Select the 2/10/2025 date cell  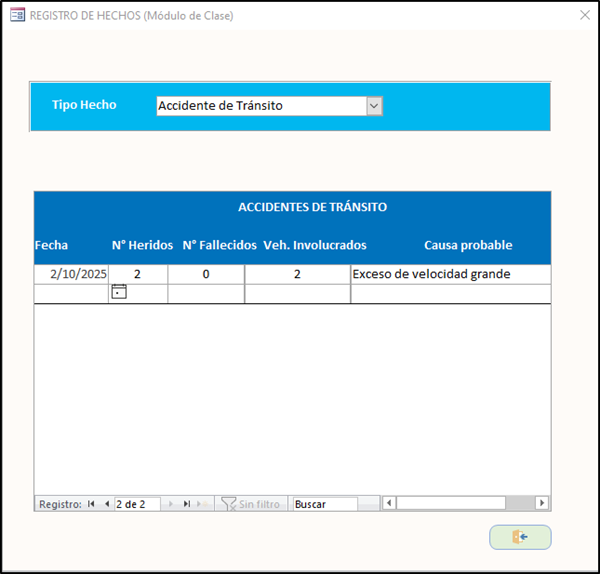click(71, 274)
